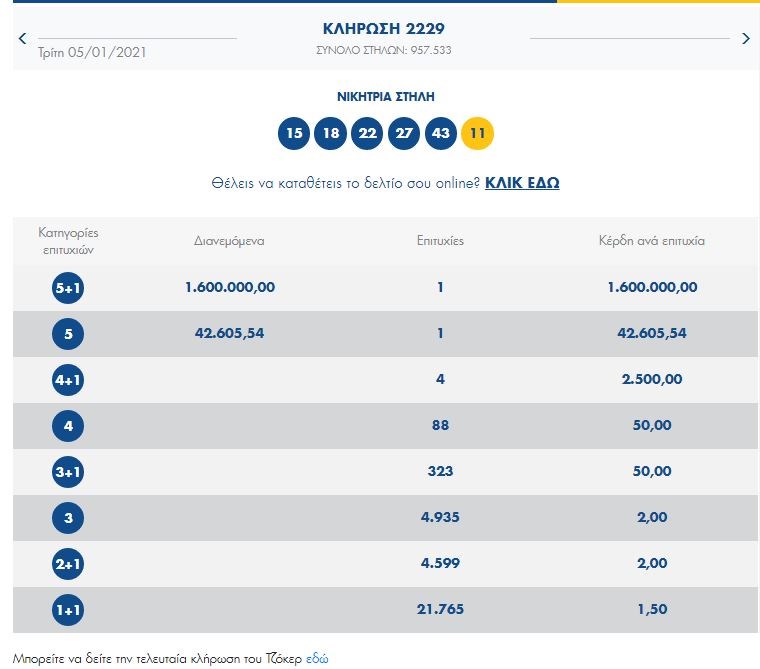The width and height of the screenshot is (760, 669).
Task: Click the 5+1 category badge
Action: [68, 288]
